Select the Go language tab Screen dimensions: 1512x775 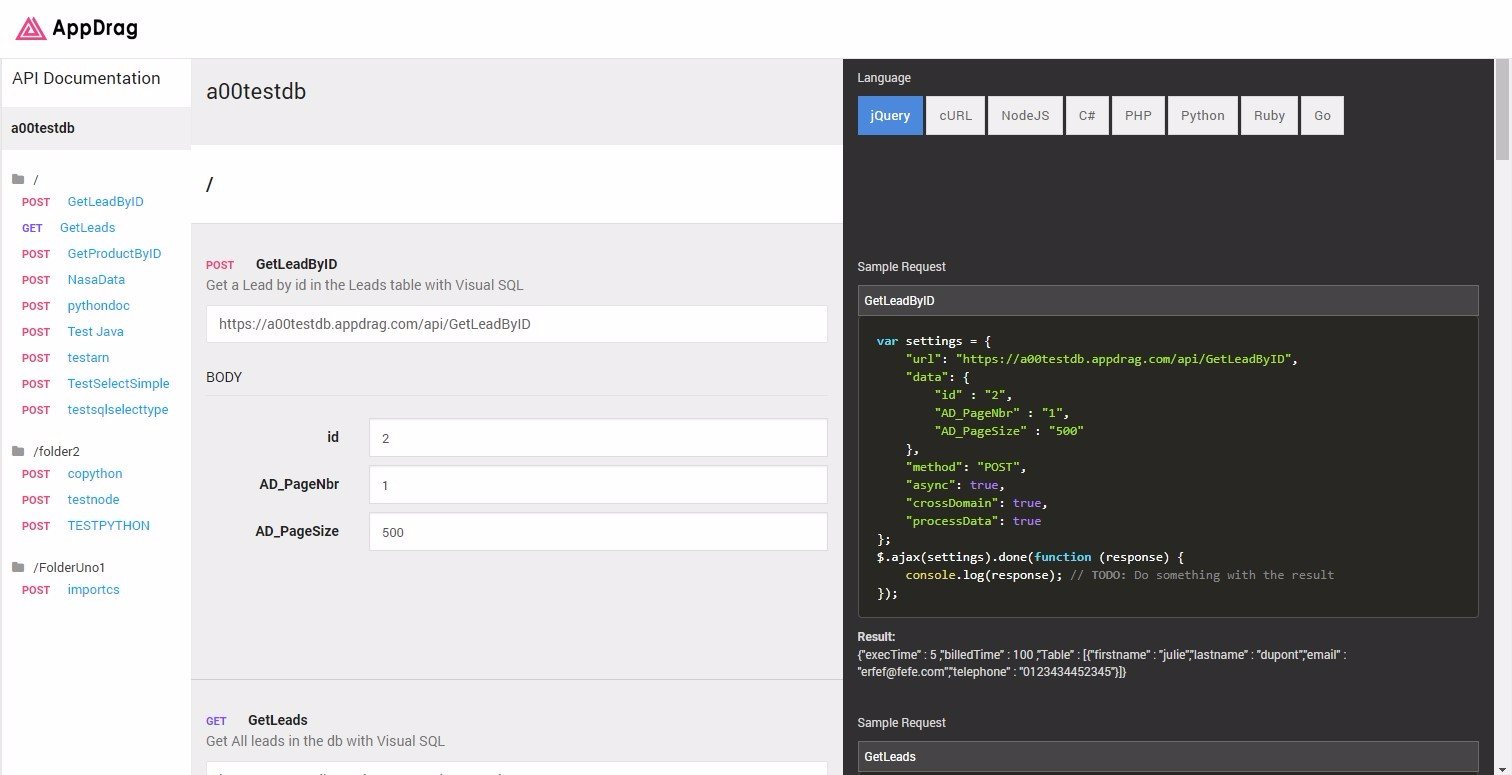[1322, 116]
